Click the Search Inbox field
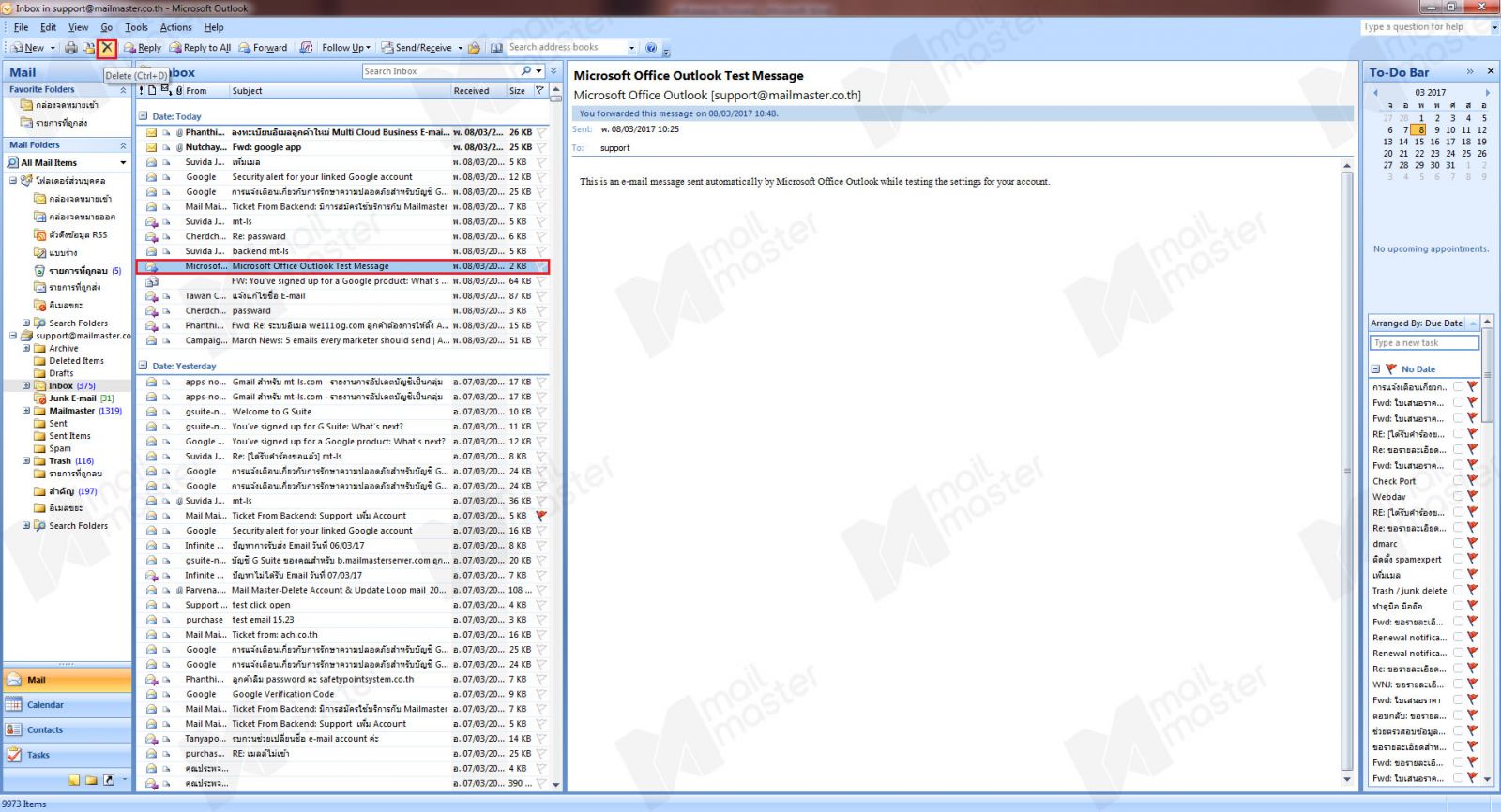 tap(439, 71)
